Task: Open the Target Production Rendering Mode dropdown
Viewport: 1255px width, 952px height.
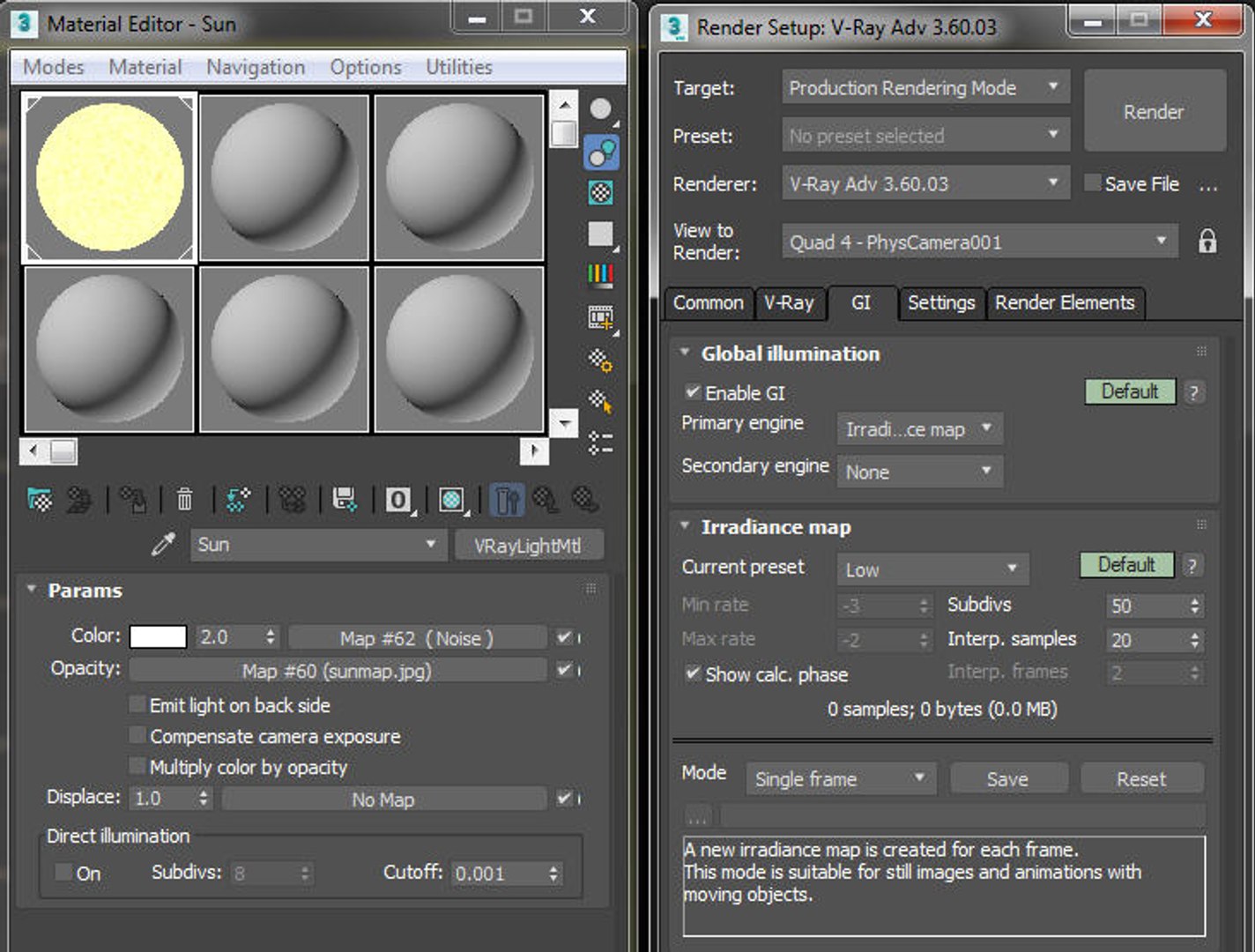Action: click(x=925, y=87)
